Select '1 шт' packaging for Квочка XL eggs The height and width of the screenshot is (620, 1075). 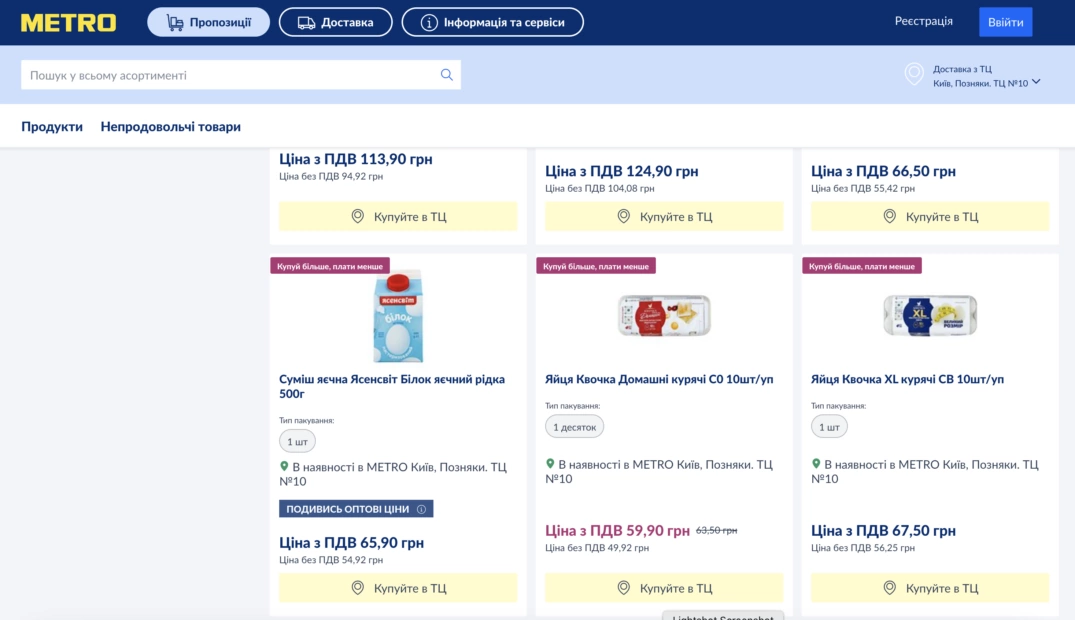click(829, 427)
